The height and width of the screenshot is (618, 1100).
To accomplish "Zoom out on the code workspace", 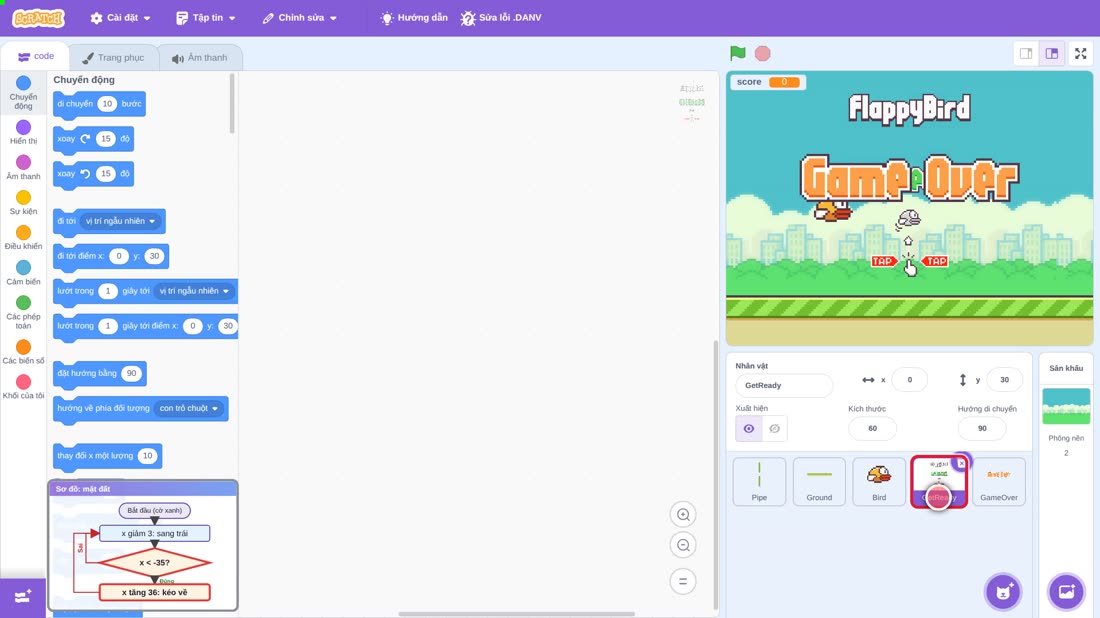I will [683, 545].
